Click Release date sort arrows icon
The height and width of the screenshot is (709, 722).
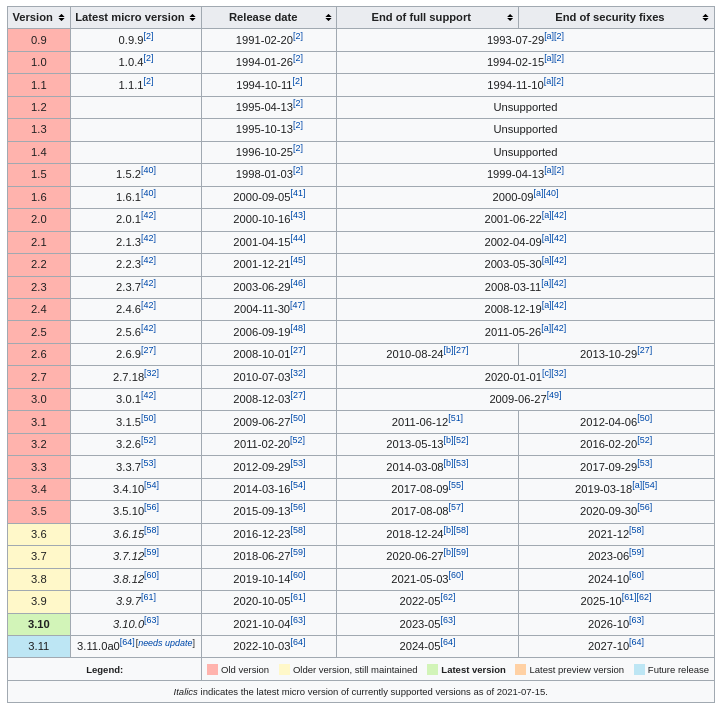click(328, 18)
